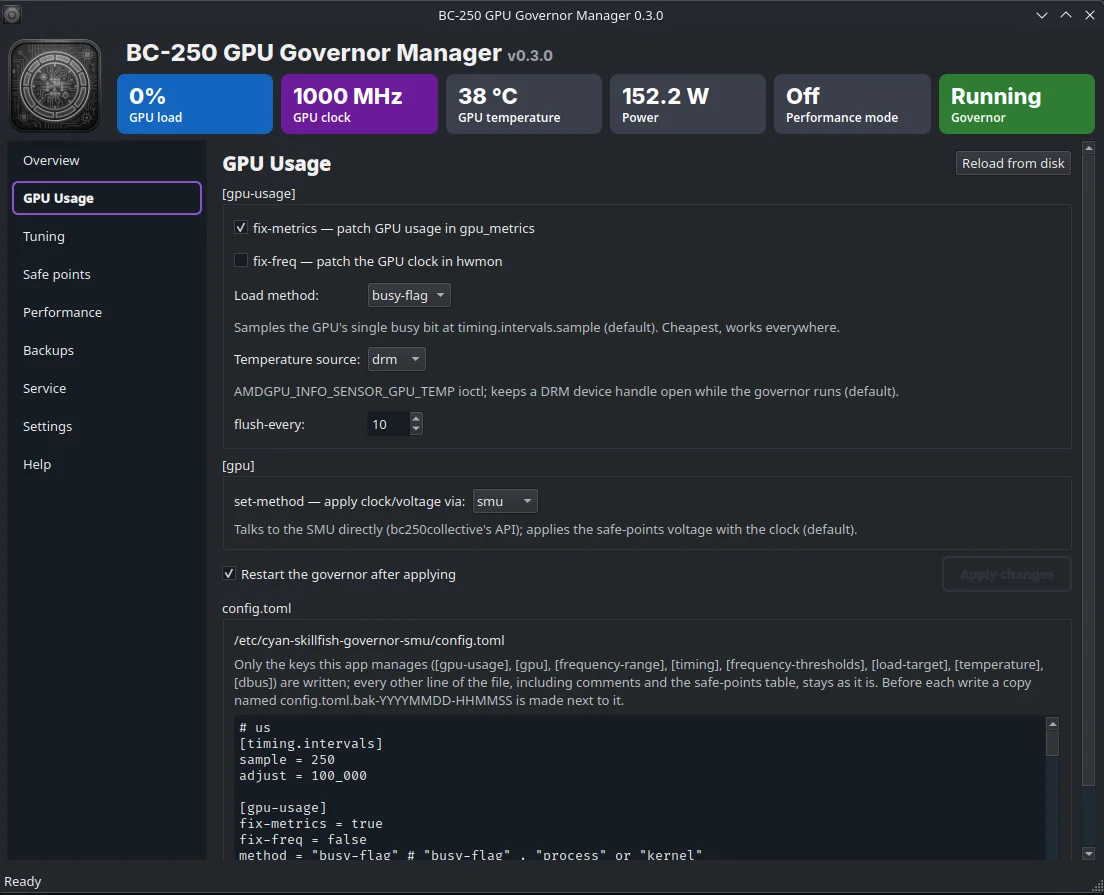Increase the flush-every value with up arrow
1104x895 pixels.
tap(416, 418)
